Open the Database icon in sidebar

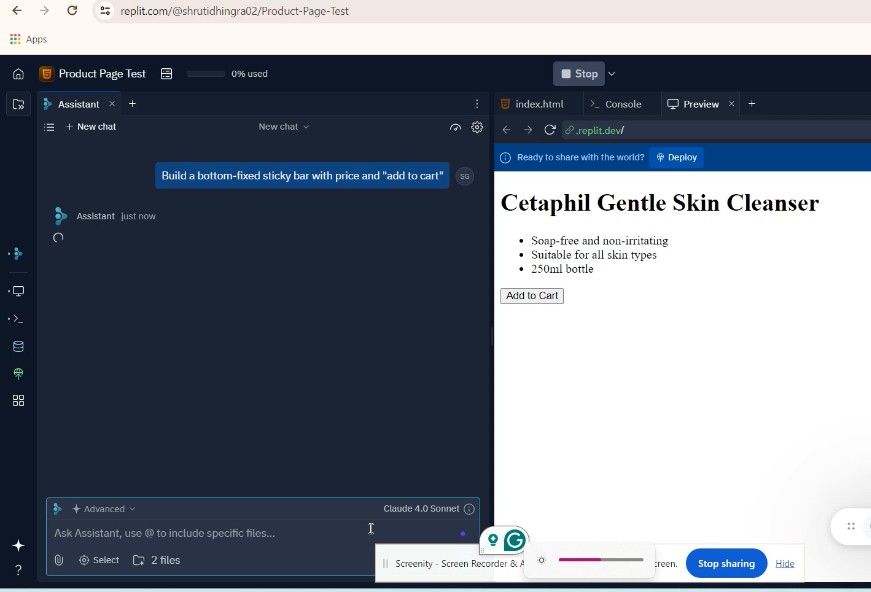click(18, 347)
